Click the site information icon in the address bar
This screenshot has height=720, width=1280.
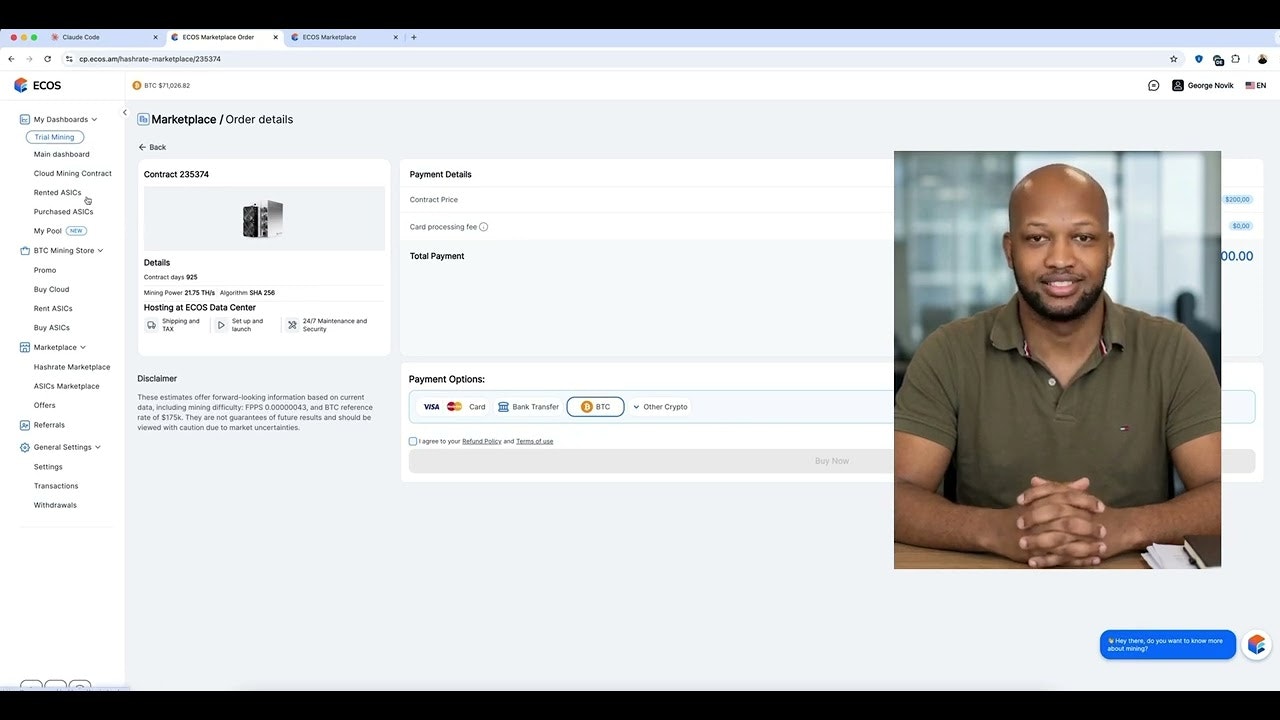(x=69, y=59)
